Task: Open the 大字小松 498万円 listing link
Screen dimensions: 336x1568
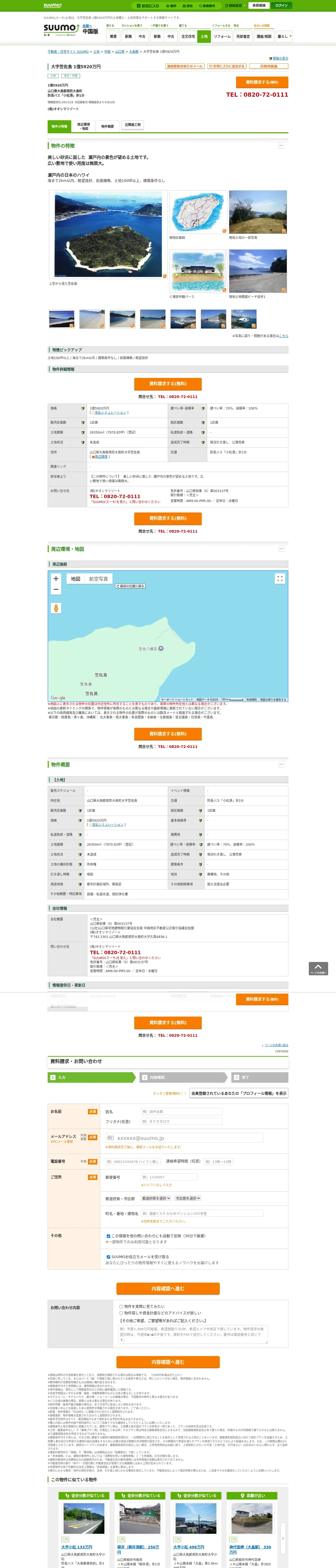Action: [x=189, y=1547]
